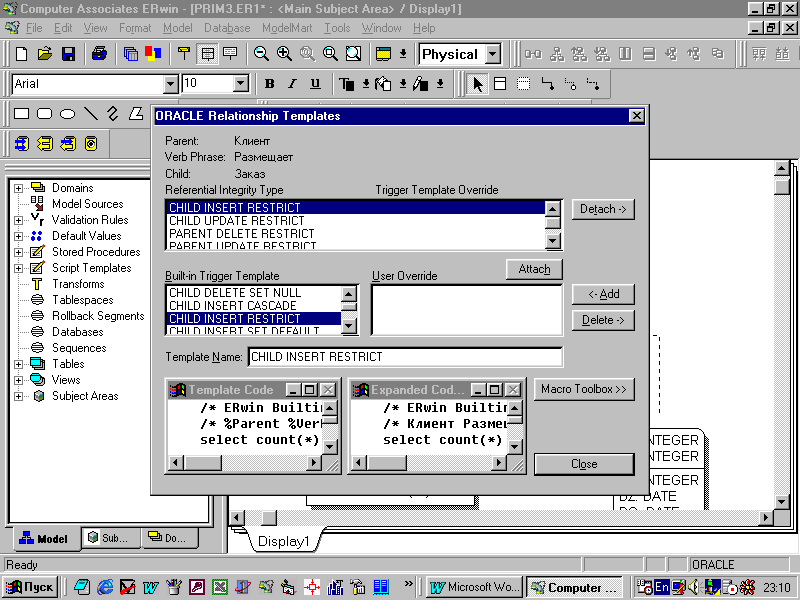Click the Detach button
Screen dimensions: 800x600
pos(603,209)
